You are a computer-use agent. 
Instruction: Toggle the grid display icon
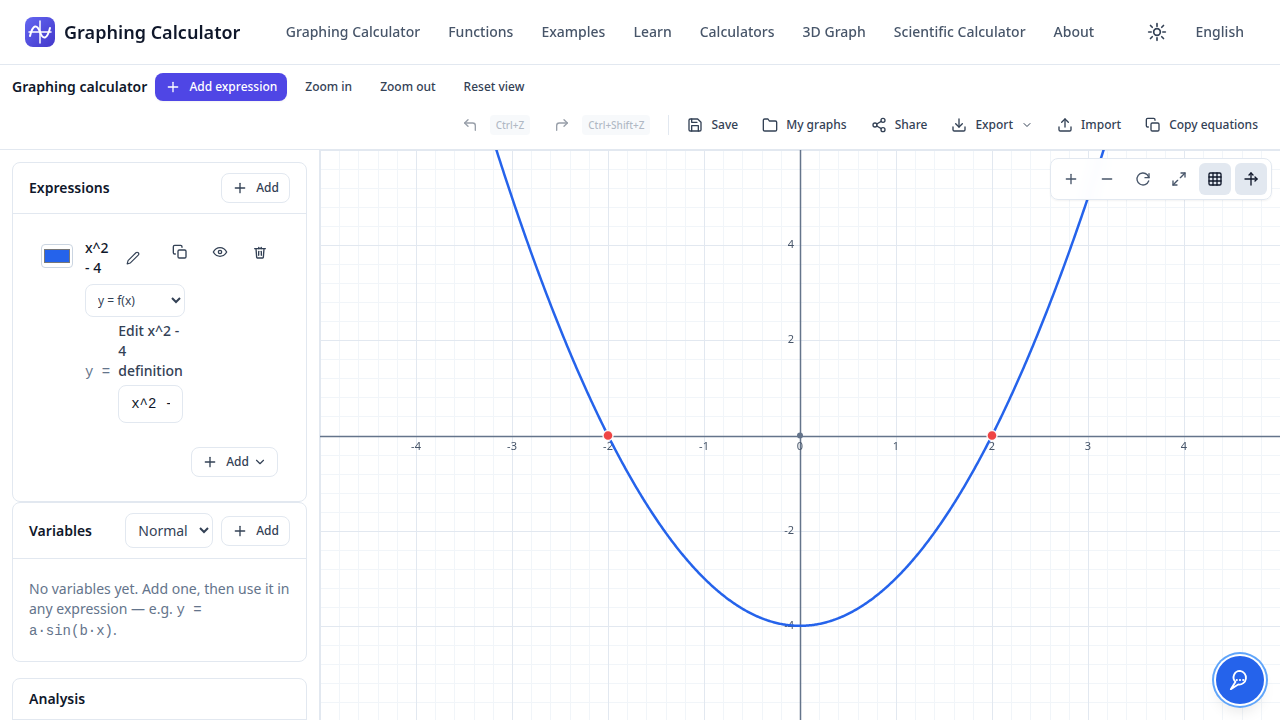pyautogui.click(x=1215, y=179)
